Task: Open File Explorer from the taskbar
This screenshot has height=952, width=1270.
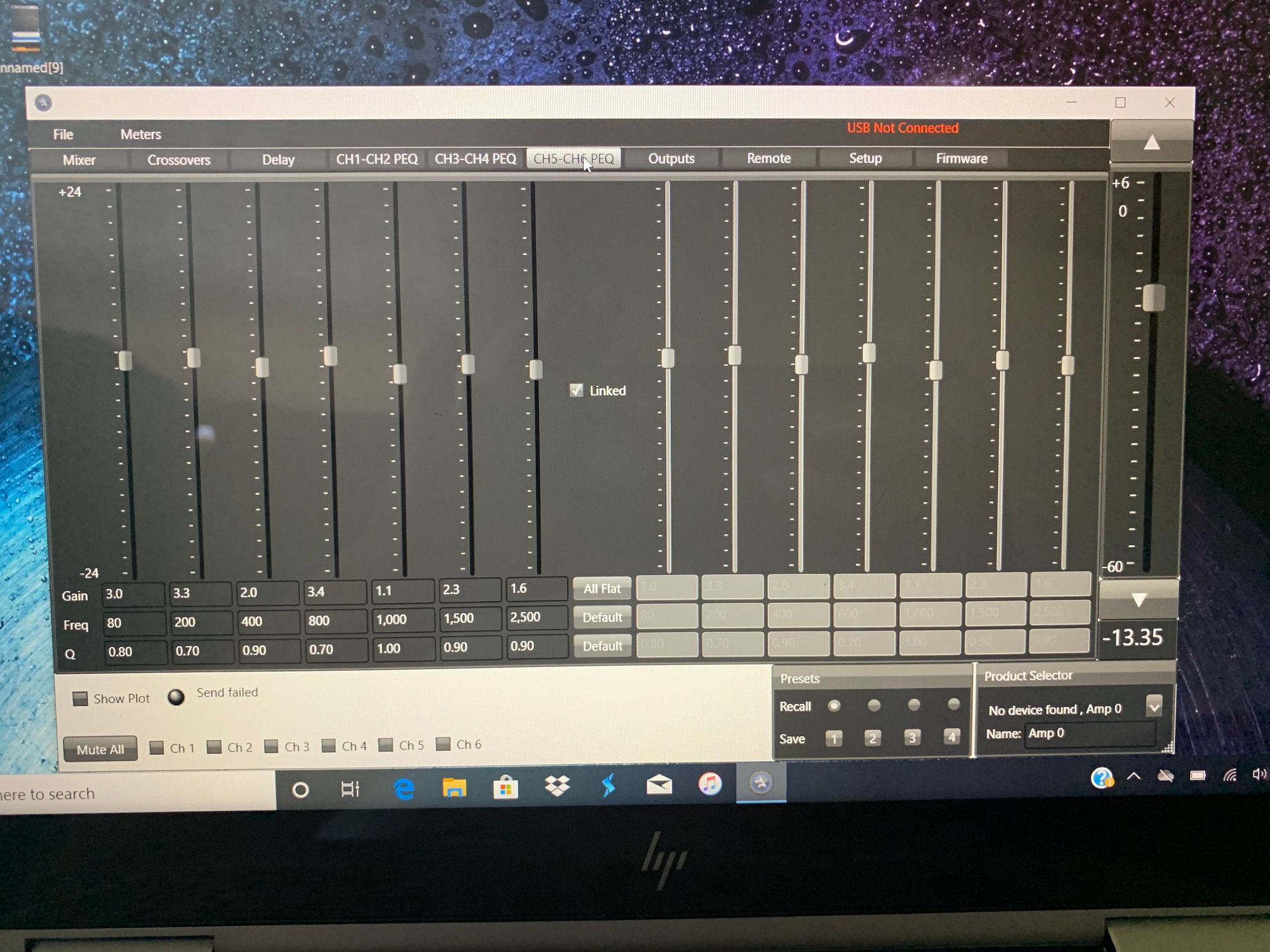Action: coord(454,788)
